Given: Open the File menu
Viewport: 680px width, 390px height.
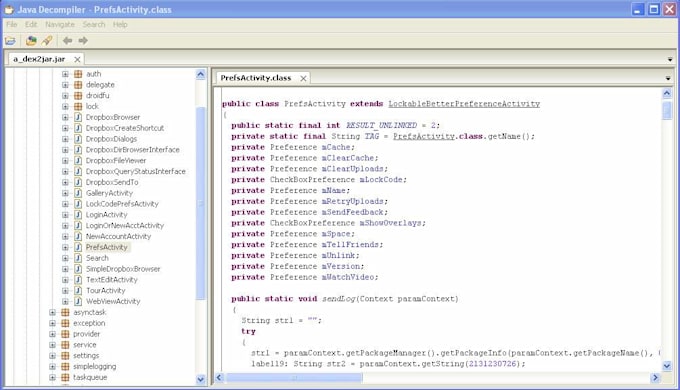Looking at the screenshot, I should (x=12, y=24).
